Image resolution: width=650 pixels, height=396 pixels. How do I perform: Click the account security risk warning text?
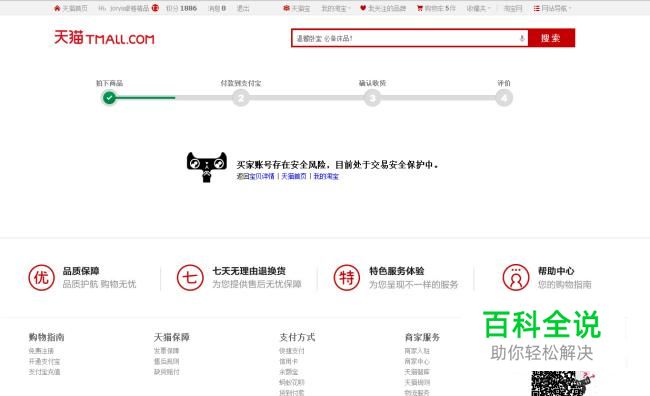click(x=337, y=165)
